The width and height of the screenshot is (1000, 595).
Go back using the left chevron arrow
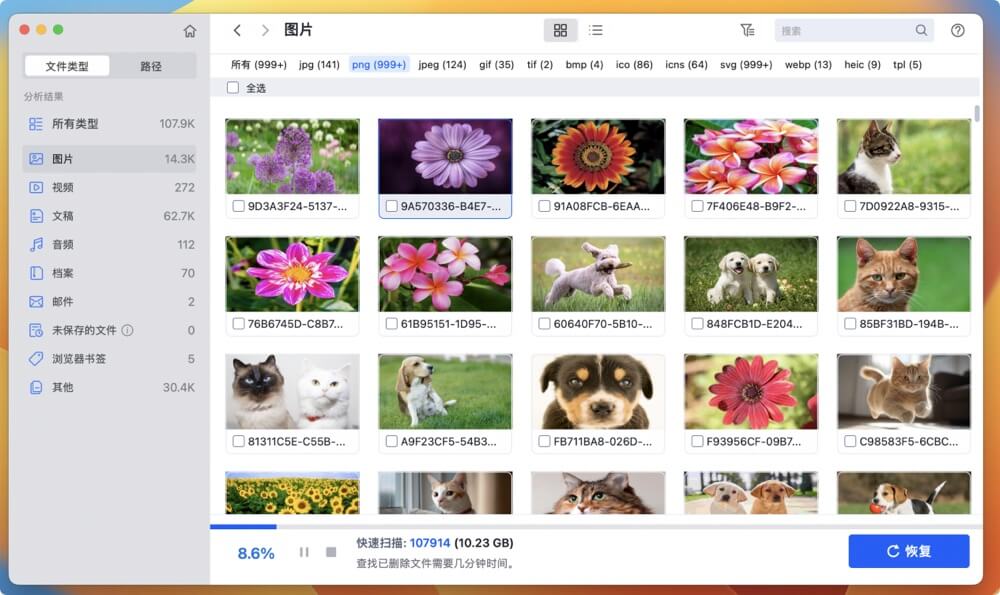click(237, 30)
